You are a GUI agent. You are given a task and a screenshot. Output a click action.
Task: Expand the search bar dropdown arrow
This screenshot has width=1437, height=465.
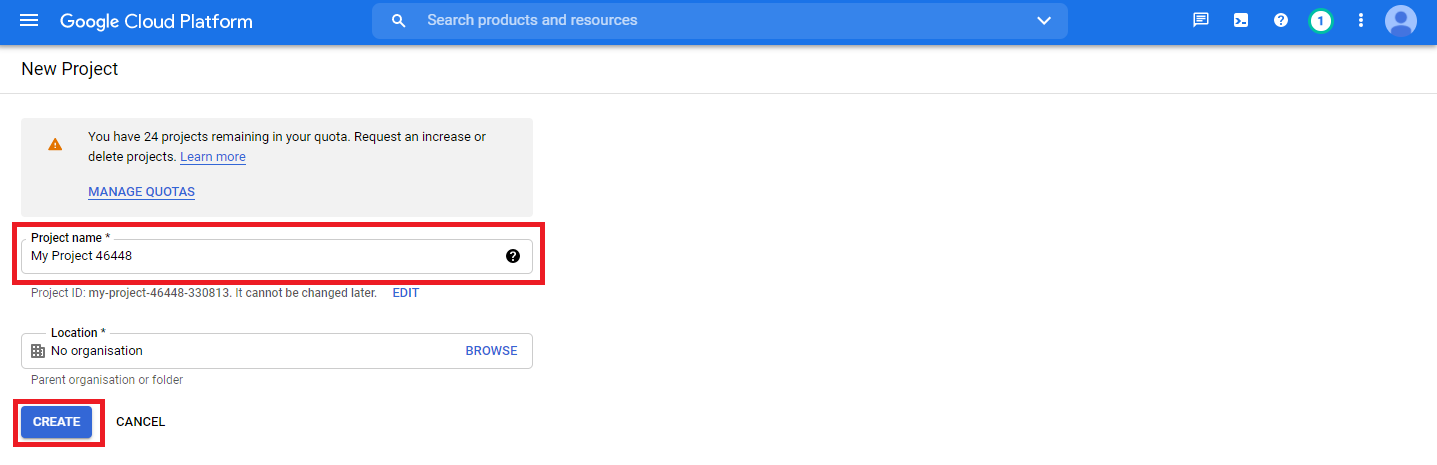coord(1044,21)
